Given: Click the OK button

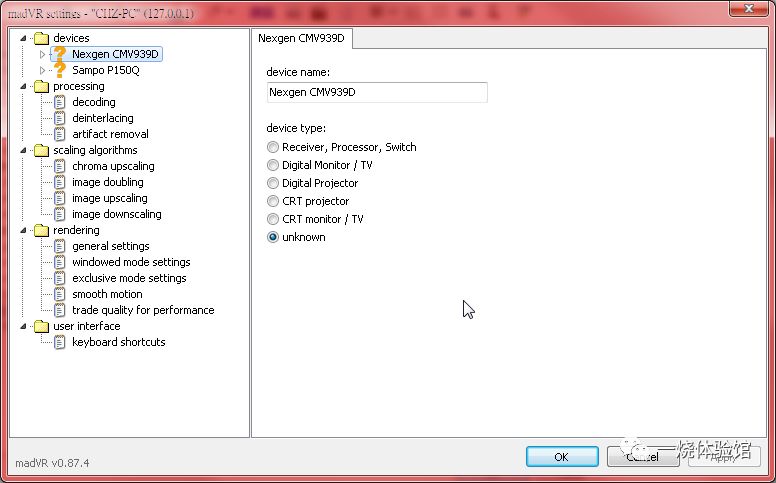Looking at the screenshot, I should click(x=562, y=457).
